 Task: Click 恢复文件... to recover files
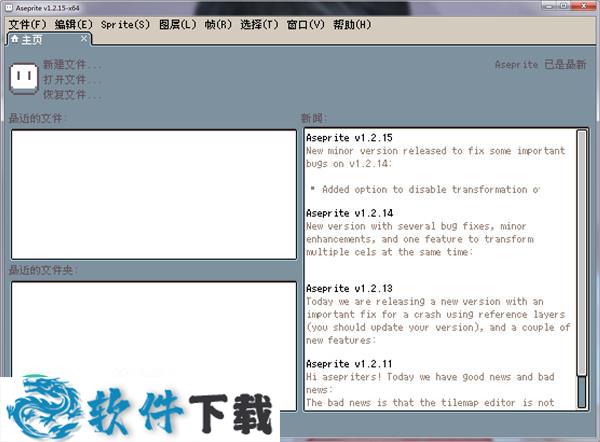point(72,94)
